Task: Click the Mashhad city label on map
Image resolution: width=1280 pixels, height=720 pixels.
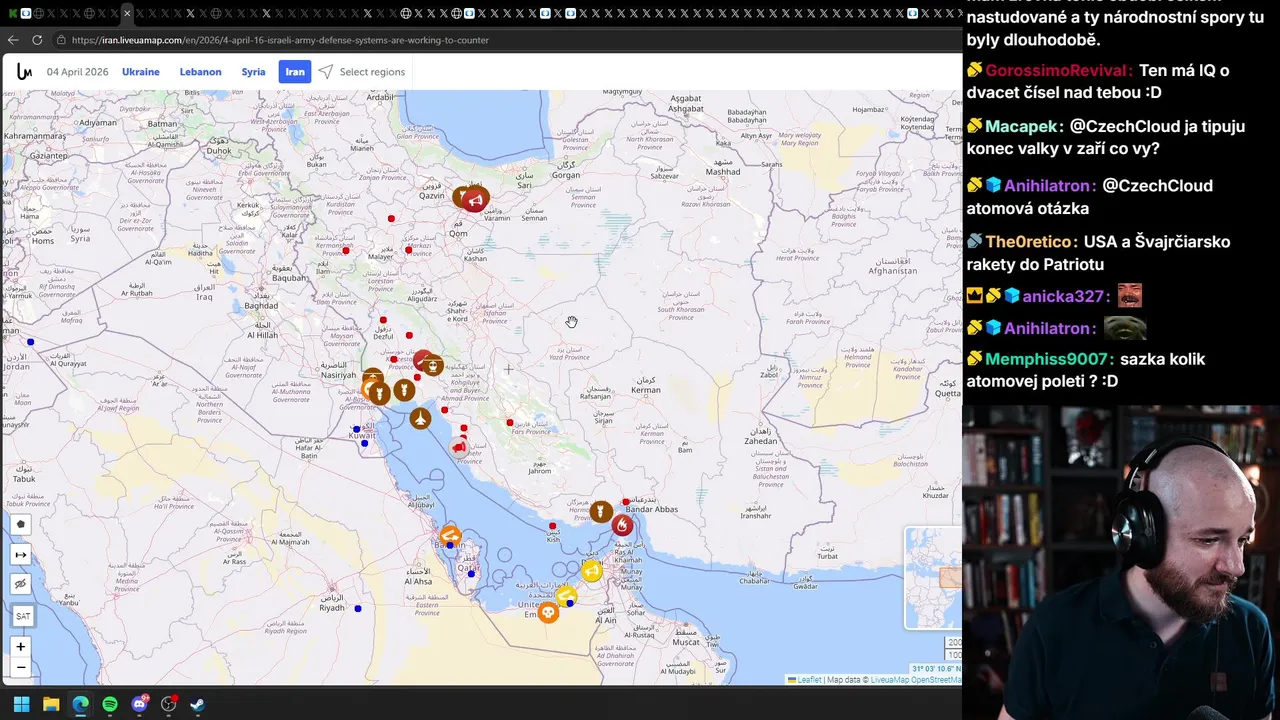Action: pos(723,171)
